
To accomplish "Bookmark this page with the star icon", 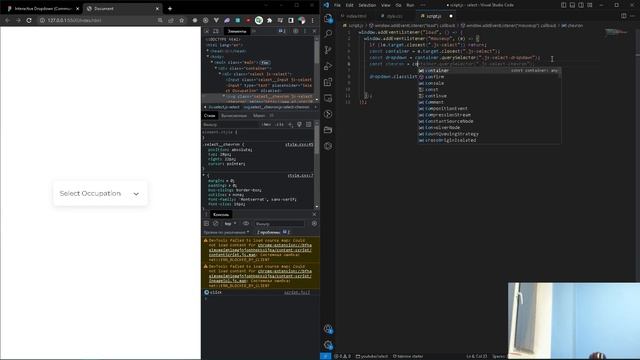I will click(x=182, y=20).
